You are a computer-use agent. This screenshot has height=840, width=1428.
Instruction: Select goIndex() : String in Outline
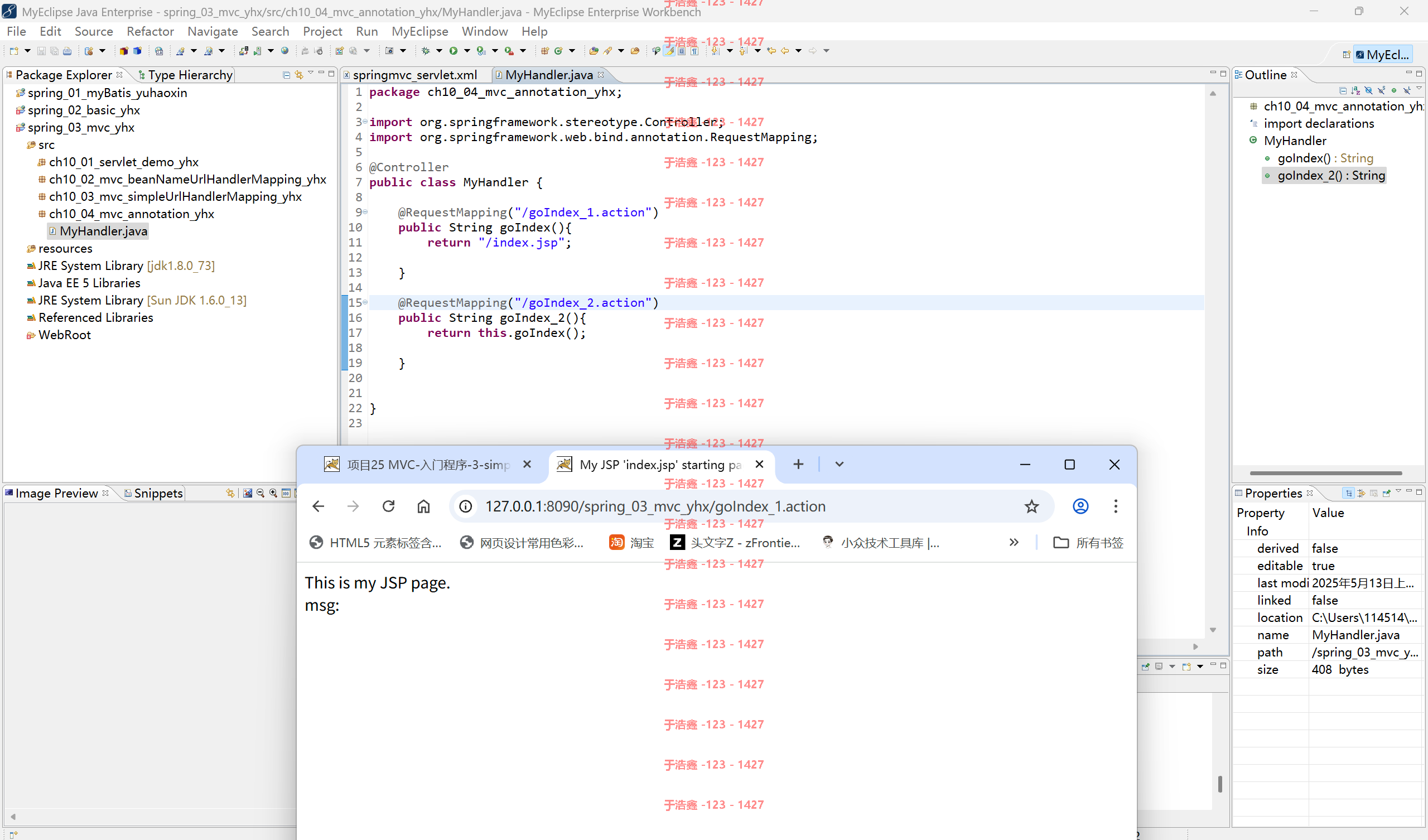(x=1325, y=158)
